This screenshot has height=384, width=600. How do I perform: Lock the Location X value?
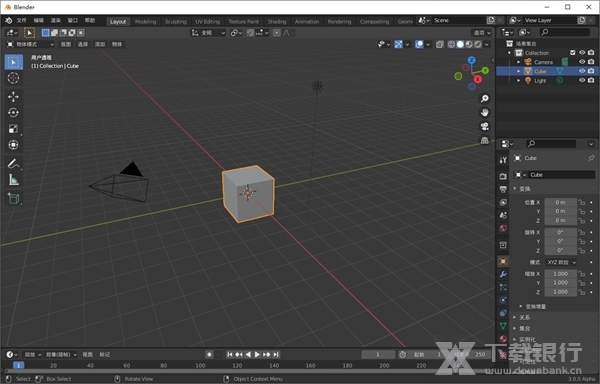click(582, 202)
